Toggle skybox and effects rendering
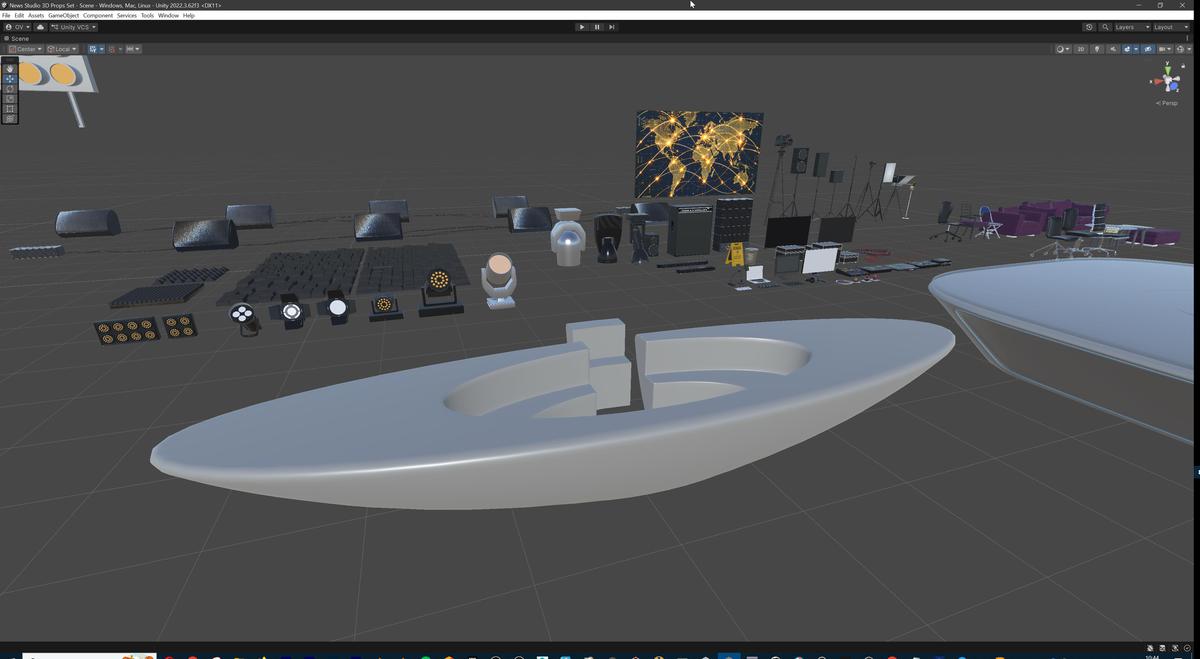Image resolution: width=1200 pixels, height=659 pixels. pyautogui.click(x=1127, y=49)
